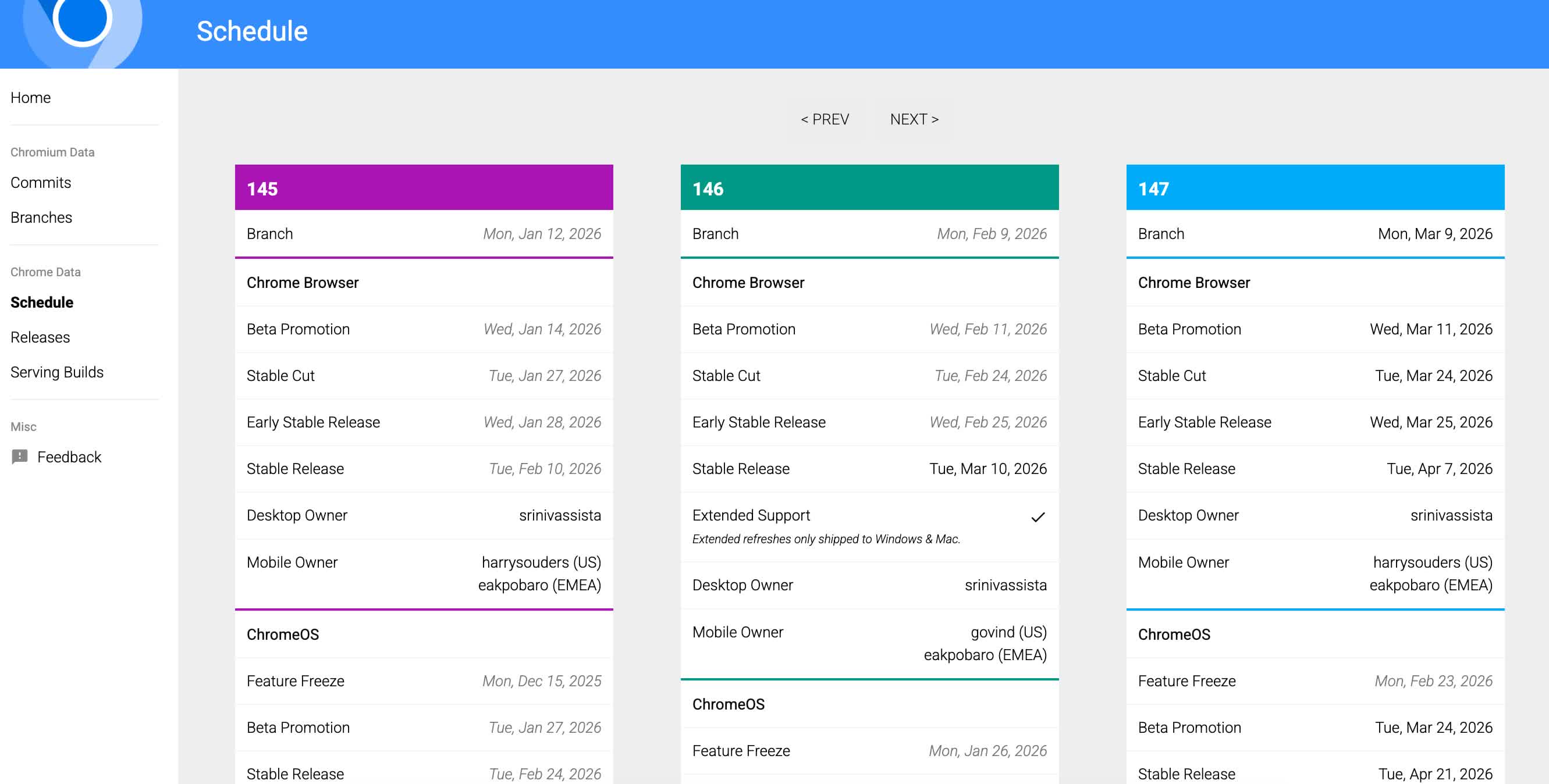Select the milestone 146 teal header
Viewport: 1549px width, 784px height.
click(x=869, y=188)
